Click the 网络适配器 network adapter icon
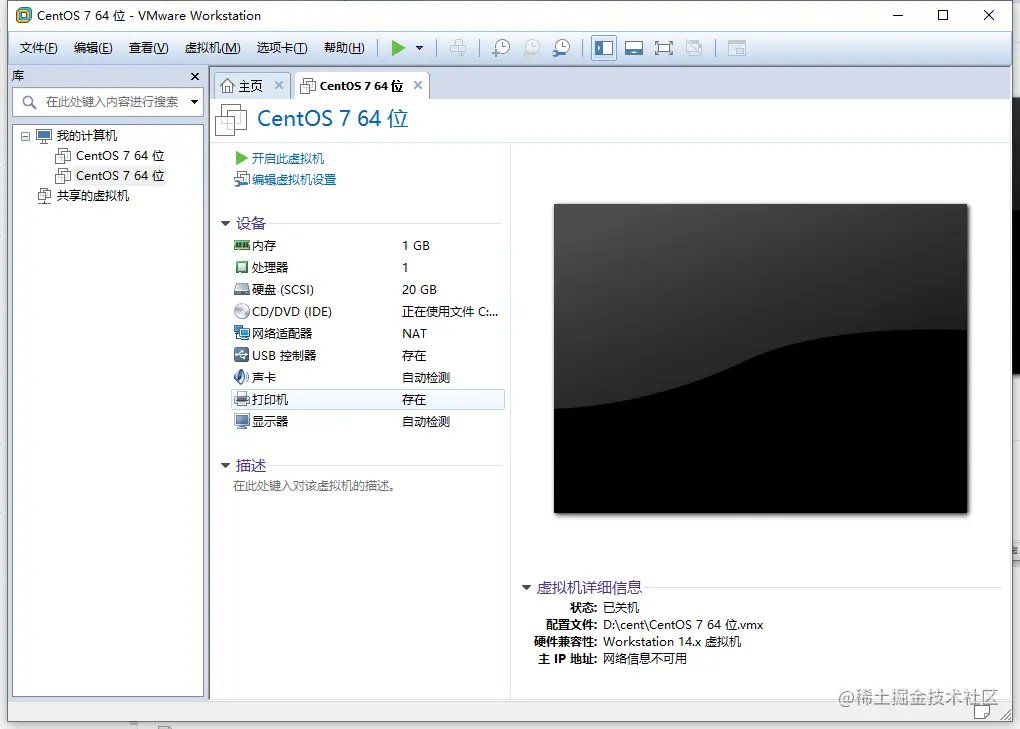The width and height of the screenshot is (1020, 729). [242, 333]
